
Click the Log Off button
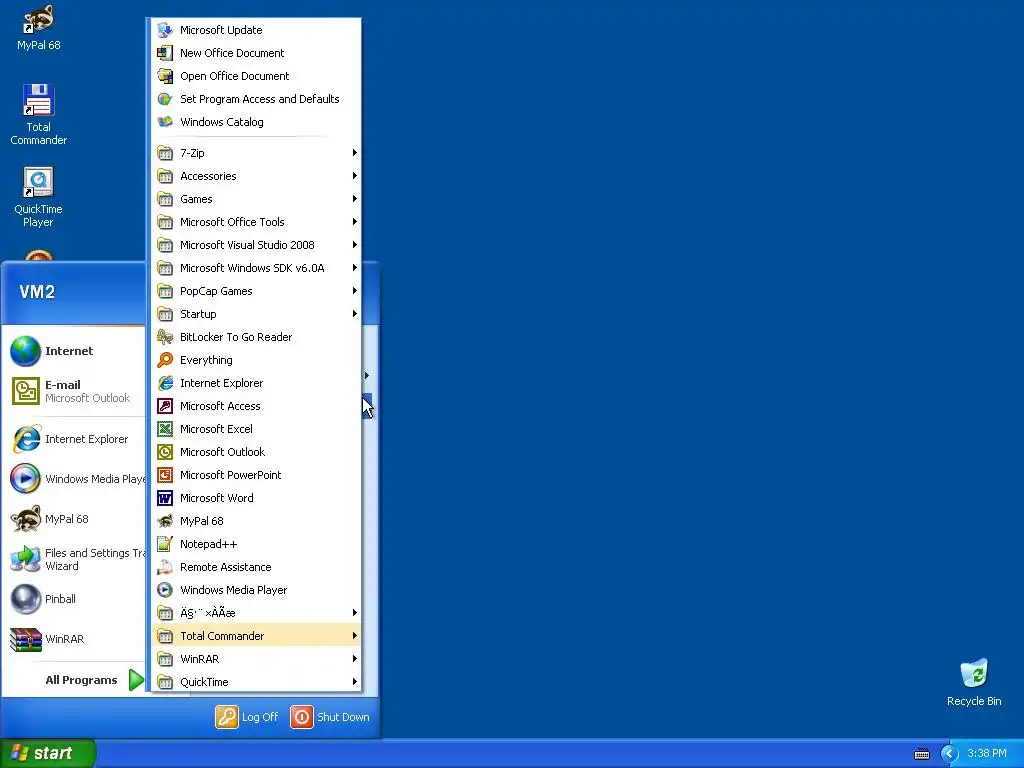pyautogui.click(x=248, y=717)
